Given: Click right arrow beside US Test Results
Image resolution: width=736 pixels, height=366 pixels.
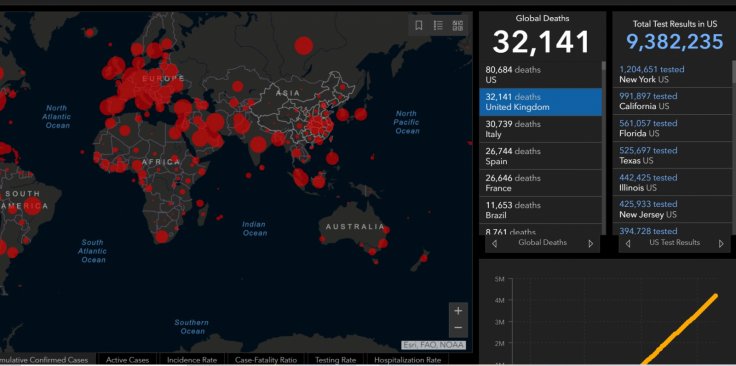Looking at the screenshot, I should 721,244.
